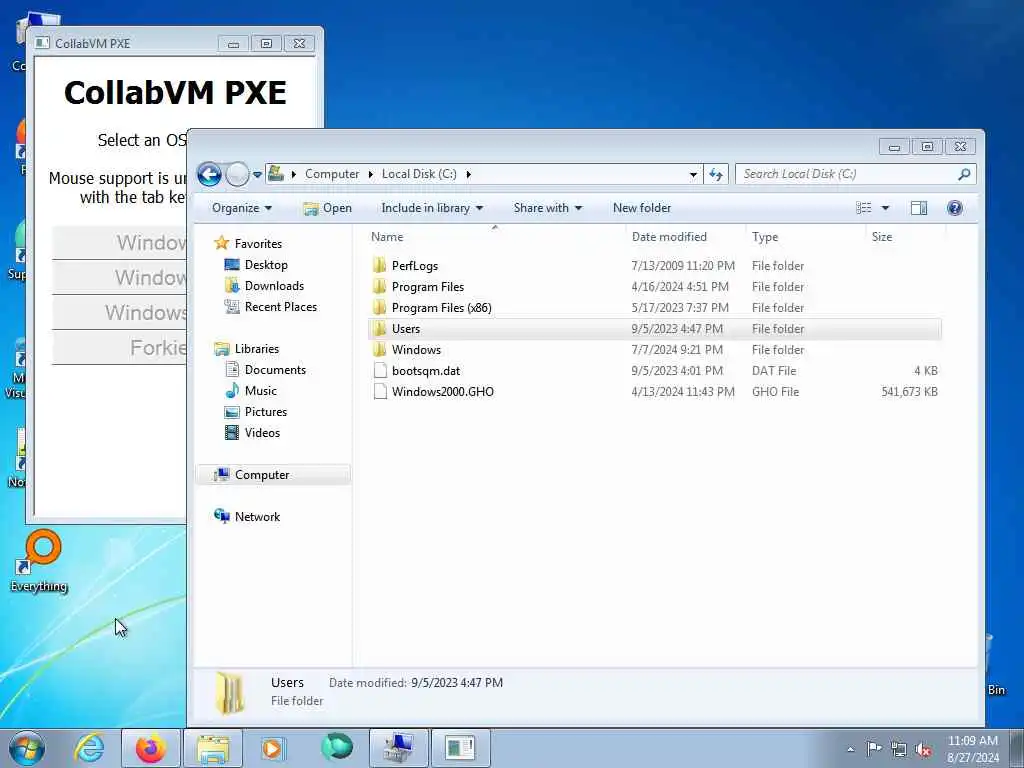Click the GHO File type cell

coord(775,391)
